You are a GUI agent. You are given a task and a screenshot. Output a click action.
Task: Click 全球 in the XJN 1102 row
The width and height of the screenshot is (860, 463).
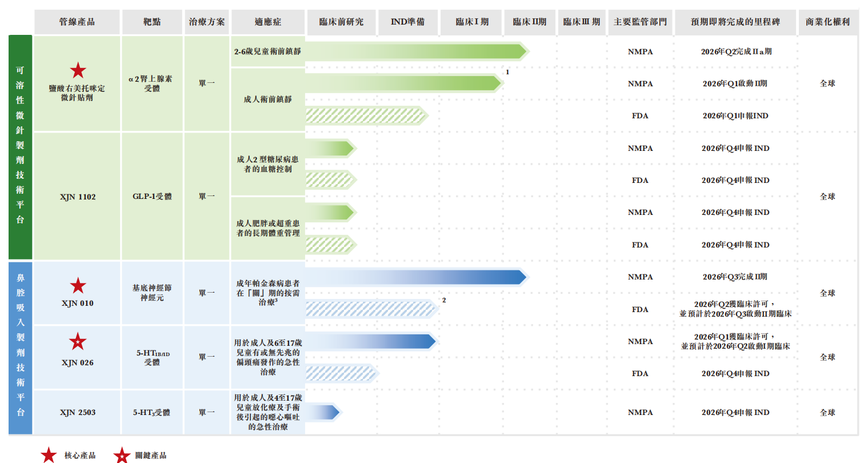point(828,196)
